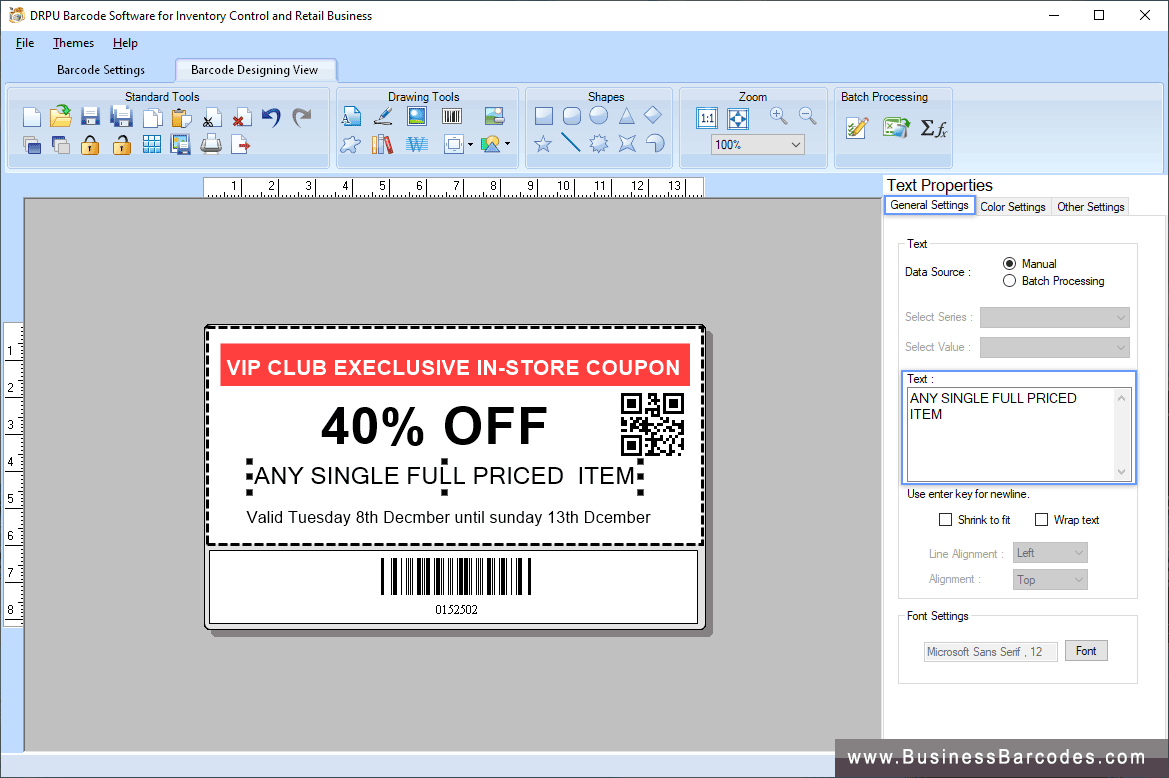
Task: Select the Barcode drawing tool
Action: pos(451,115)
